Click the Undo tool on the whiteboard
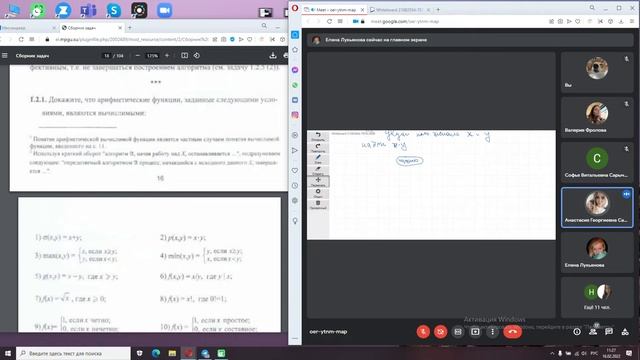 pyautogui.click(x=318, y=136)
